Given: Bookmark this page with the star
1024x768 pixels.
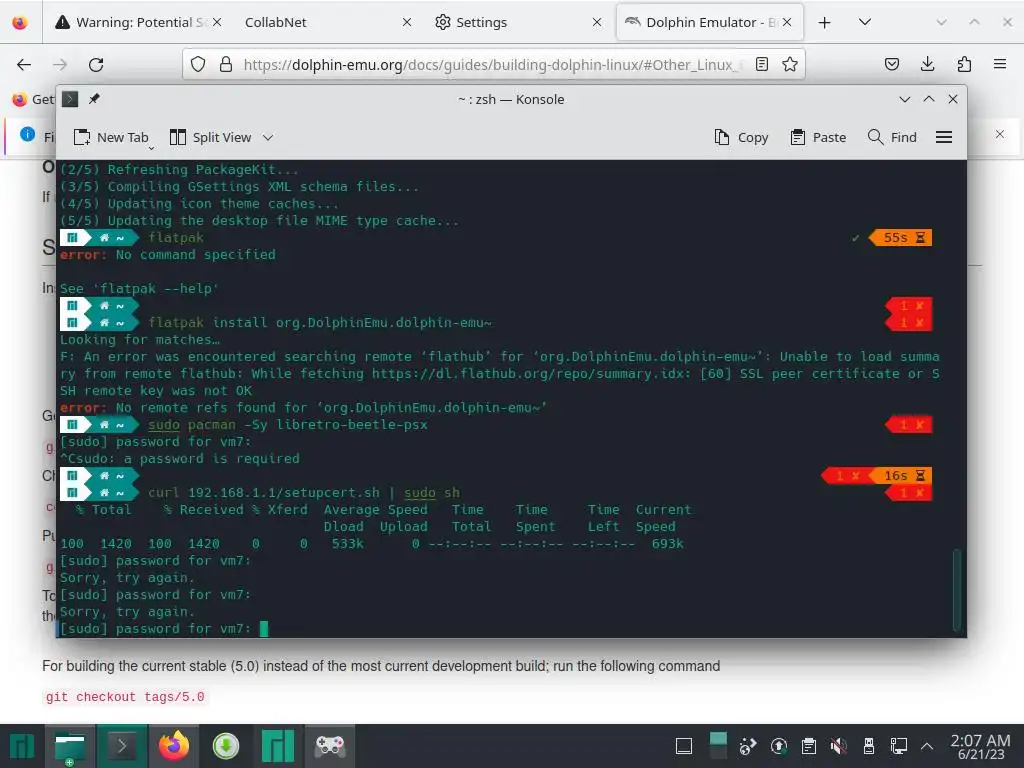Looking at the screenshot, I should (790, 64).
